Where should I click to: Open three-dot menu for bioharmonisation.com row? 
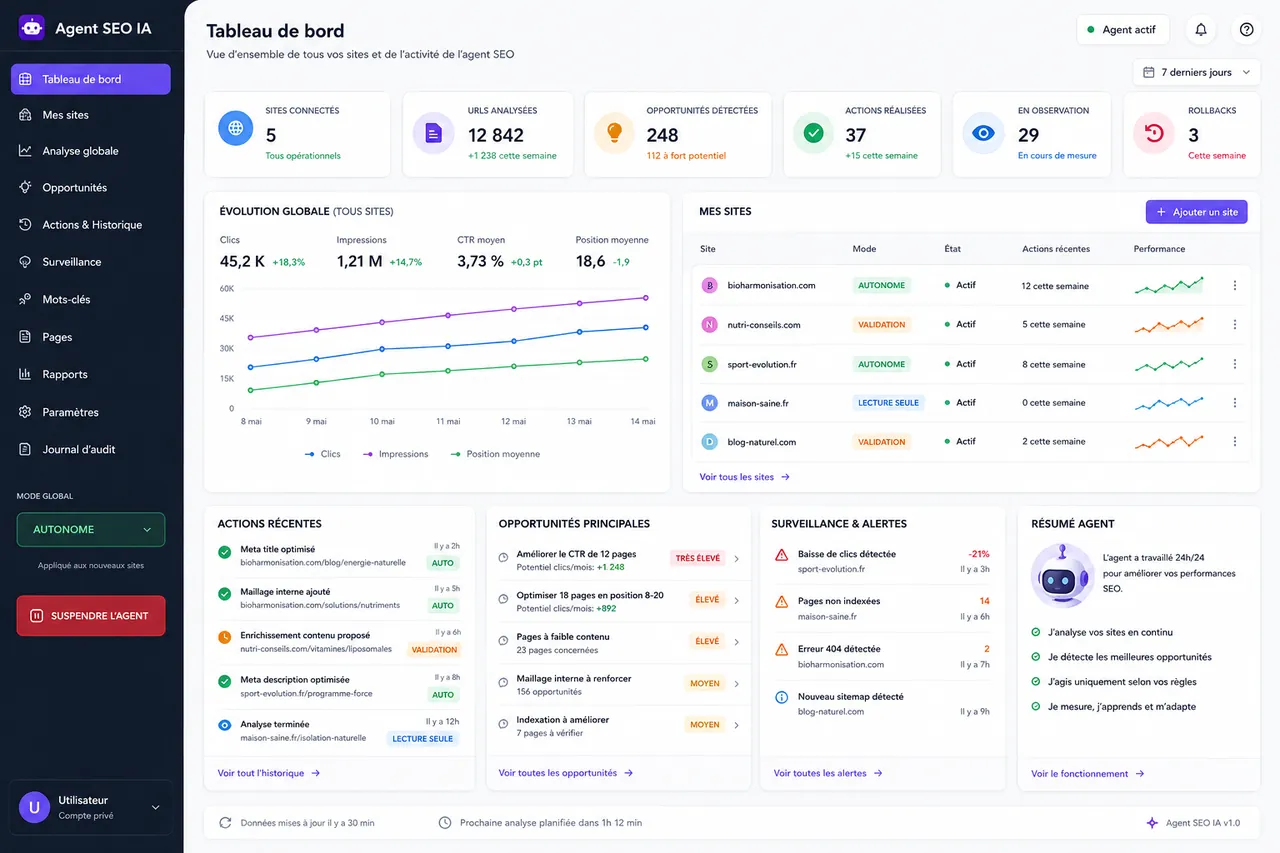[x=1235, y=285]
